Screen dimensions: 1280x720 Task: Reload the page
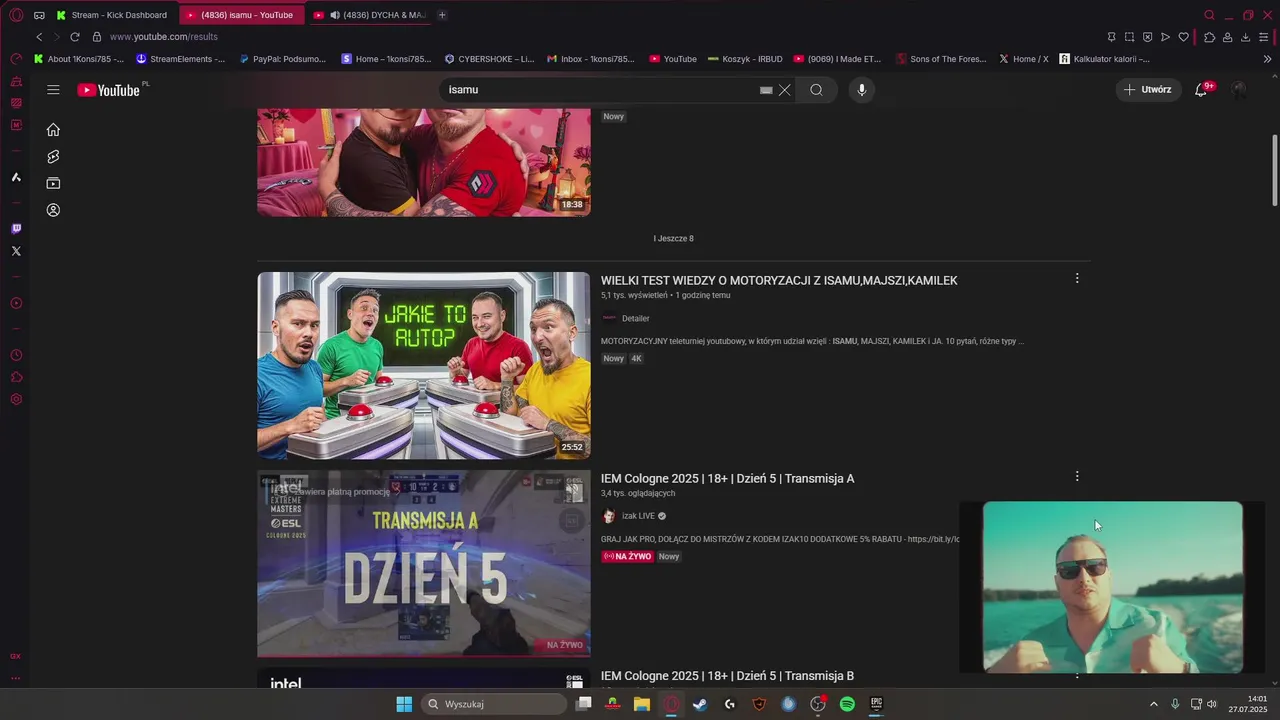coord(74,37)
